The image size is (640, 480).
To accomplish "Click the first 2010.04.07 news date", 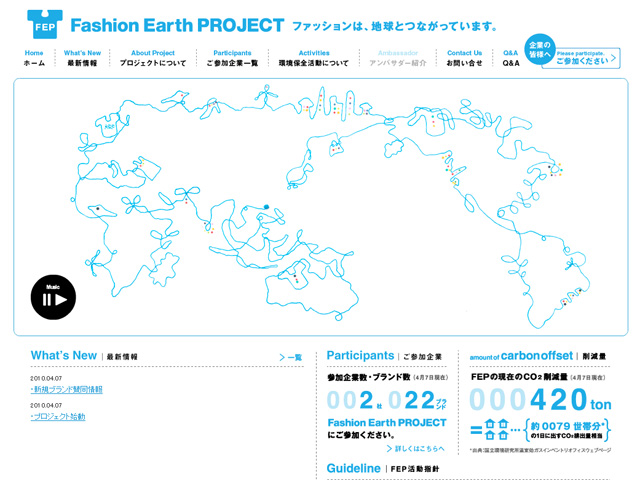I will click(46, 378).
